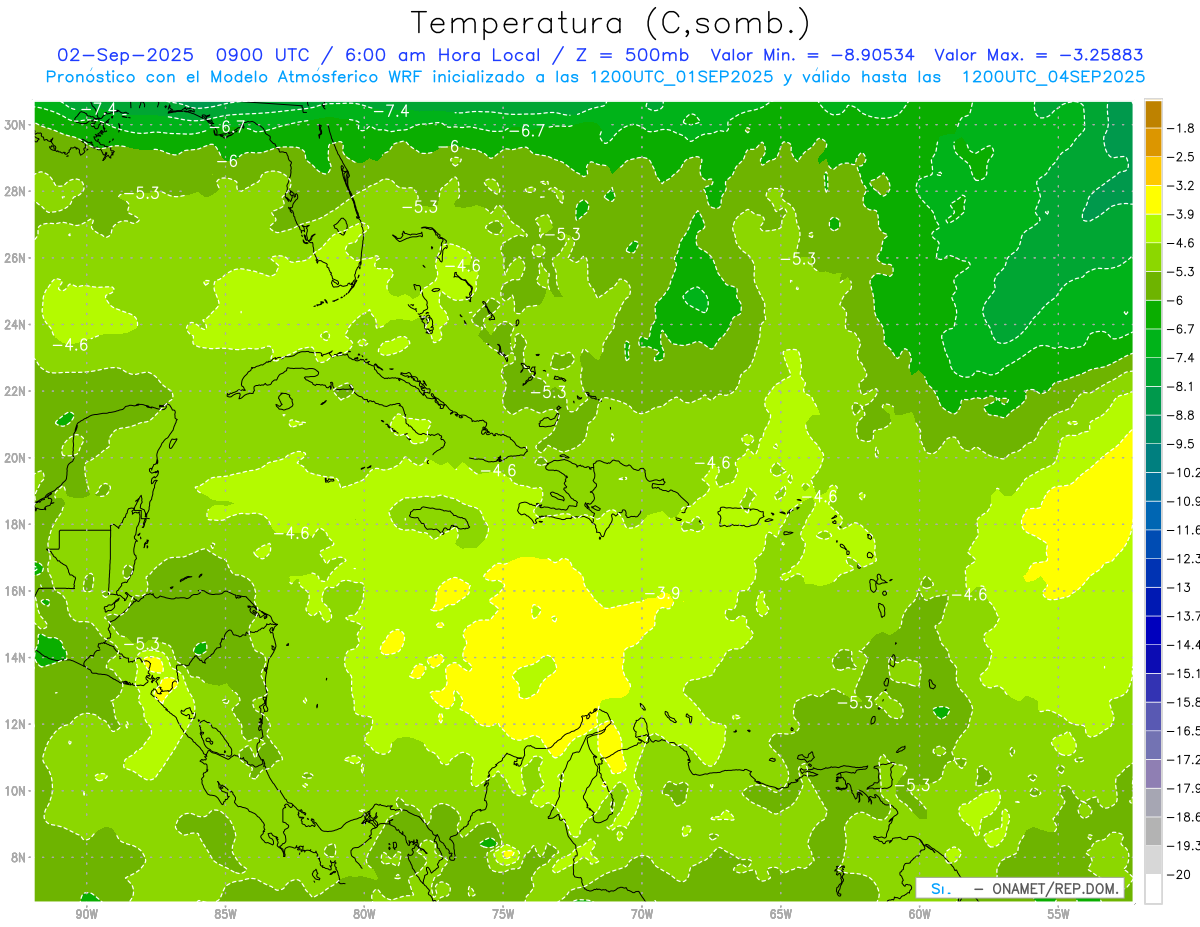This screenshot has height=927, width=1200.
Task: Click the 8N latitude axis label
Action: tap(20, 857)
